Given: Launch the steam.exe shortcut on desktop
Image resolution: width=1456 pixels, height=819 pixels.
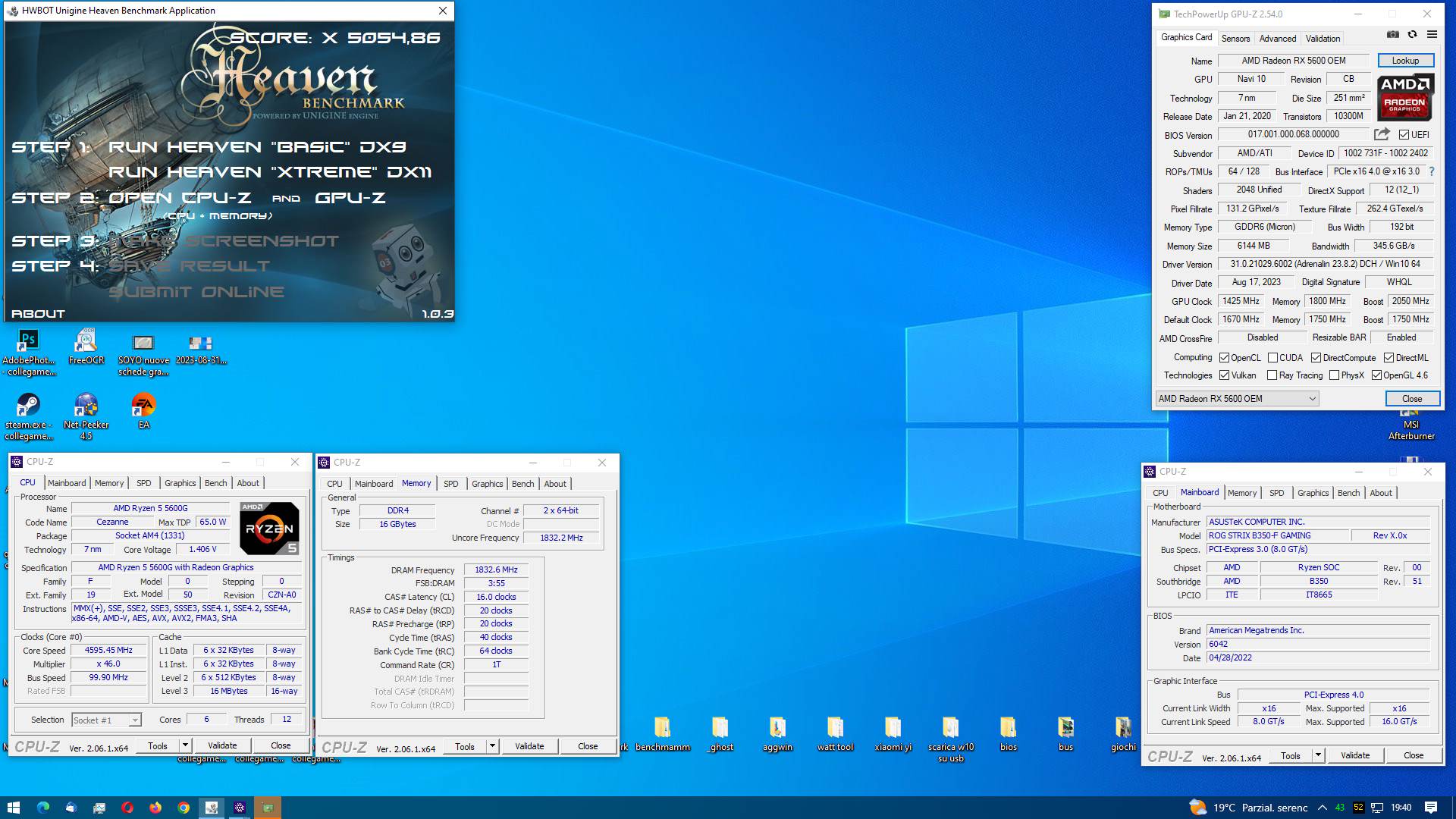Looking at the screenshot, I should (28, 417).
